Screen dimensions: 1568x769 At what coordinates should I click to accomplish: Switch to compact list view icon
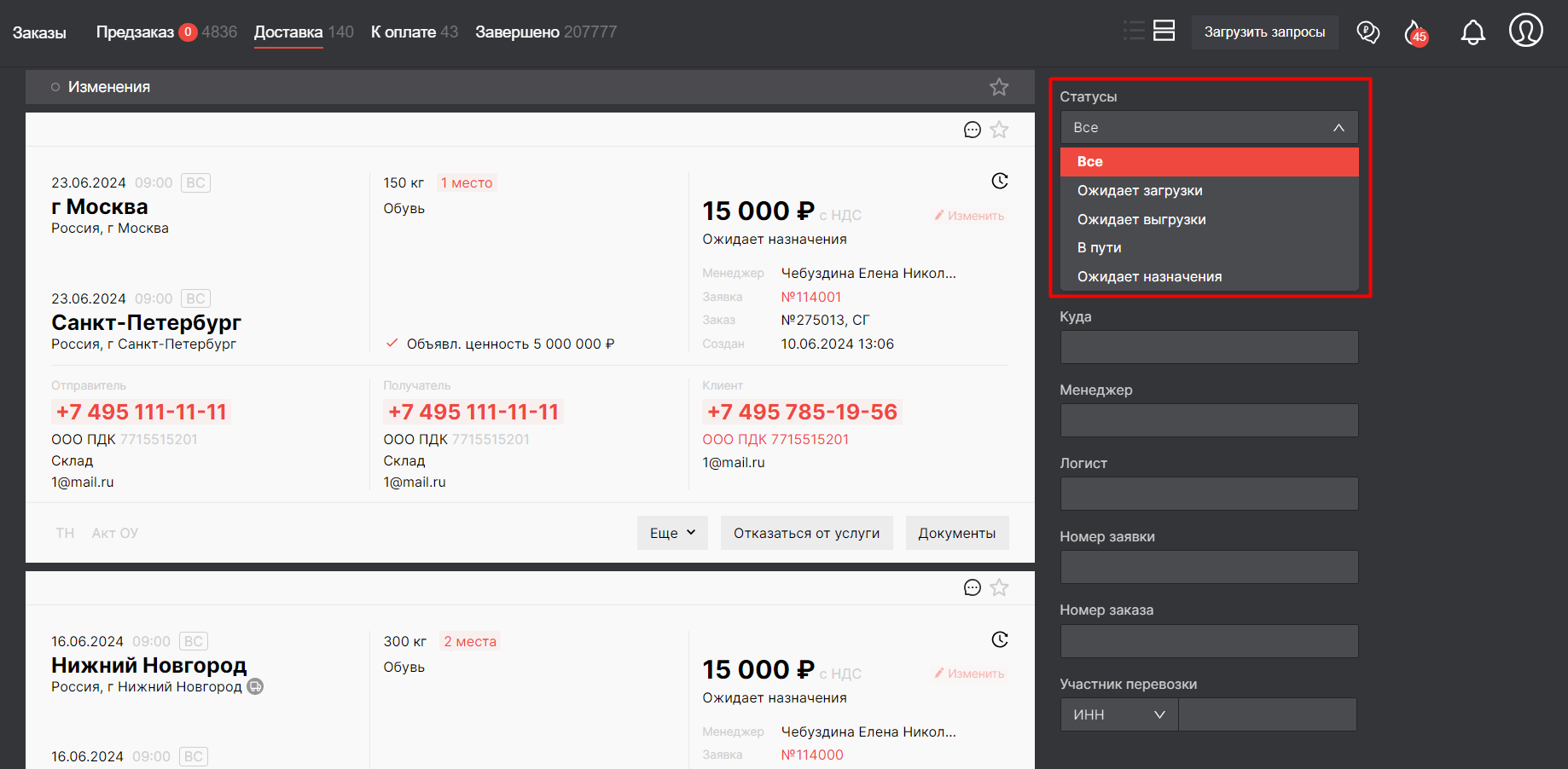coord(1134,32)
